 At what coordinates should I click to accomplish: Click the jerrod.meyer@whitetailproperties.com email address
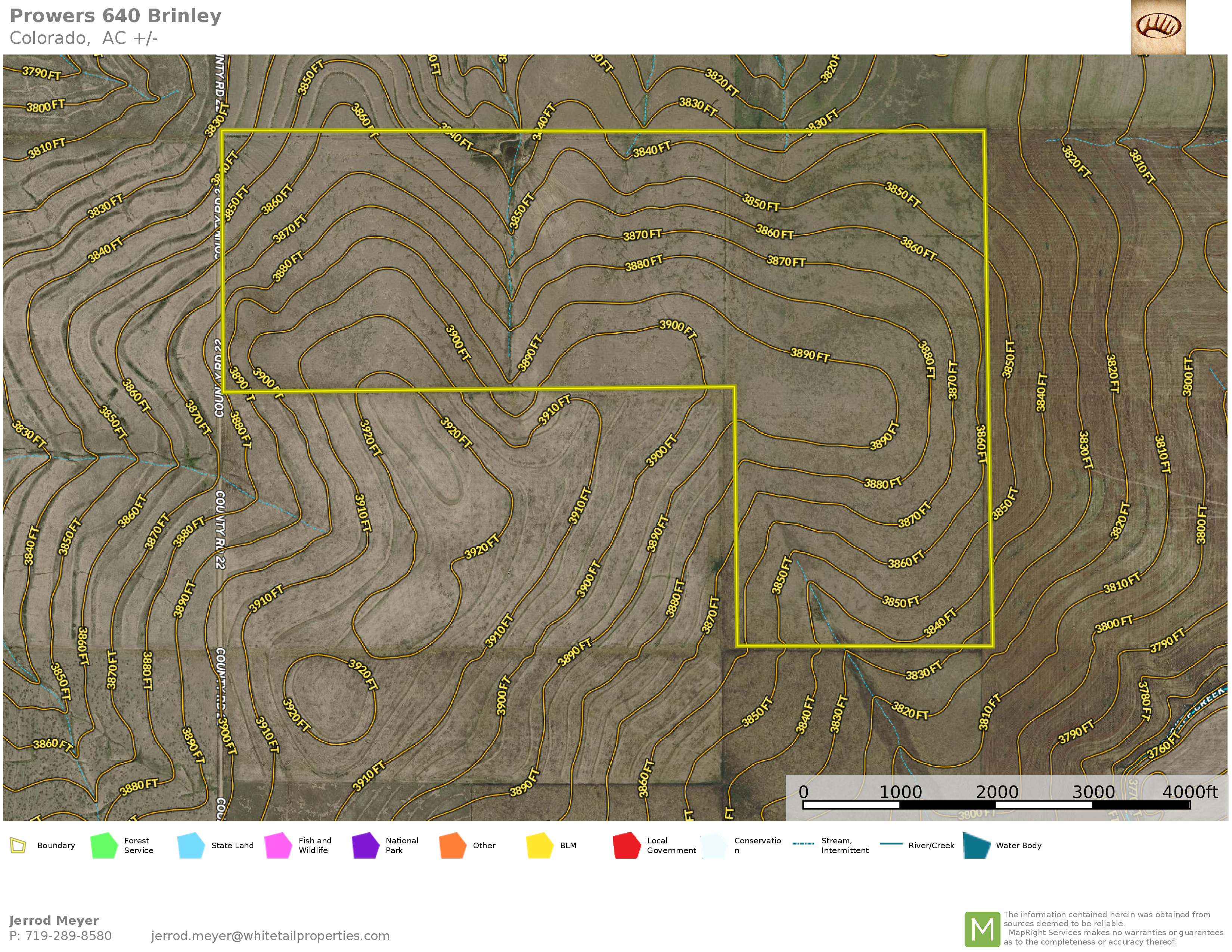[x=270, y=936]
